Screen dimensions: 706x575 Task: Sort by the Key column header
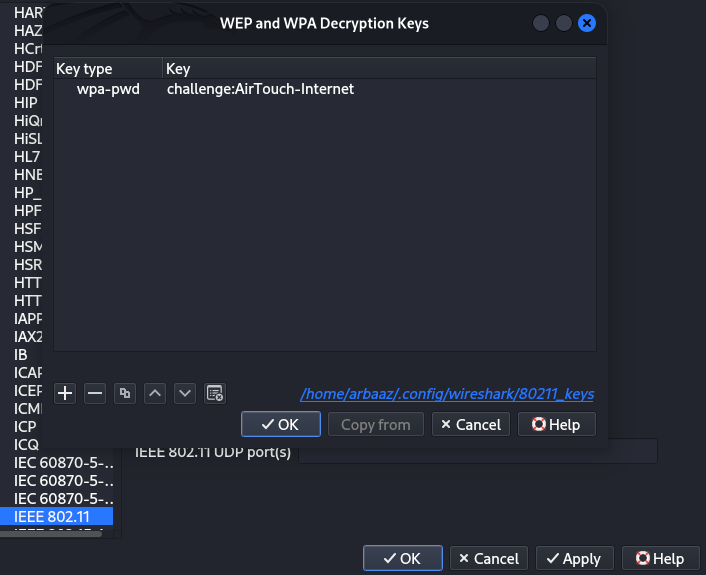[379, 69]
